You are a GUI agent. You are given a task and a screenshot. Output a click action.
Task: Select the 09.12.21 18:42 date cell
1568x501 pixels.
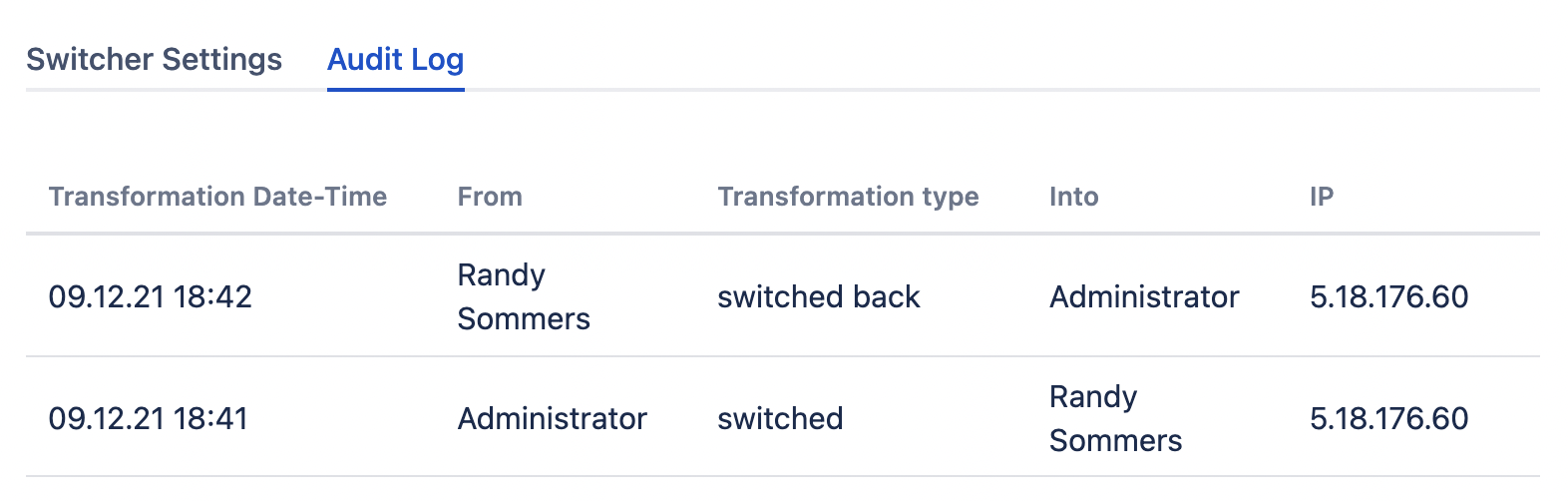[151, 296]
